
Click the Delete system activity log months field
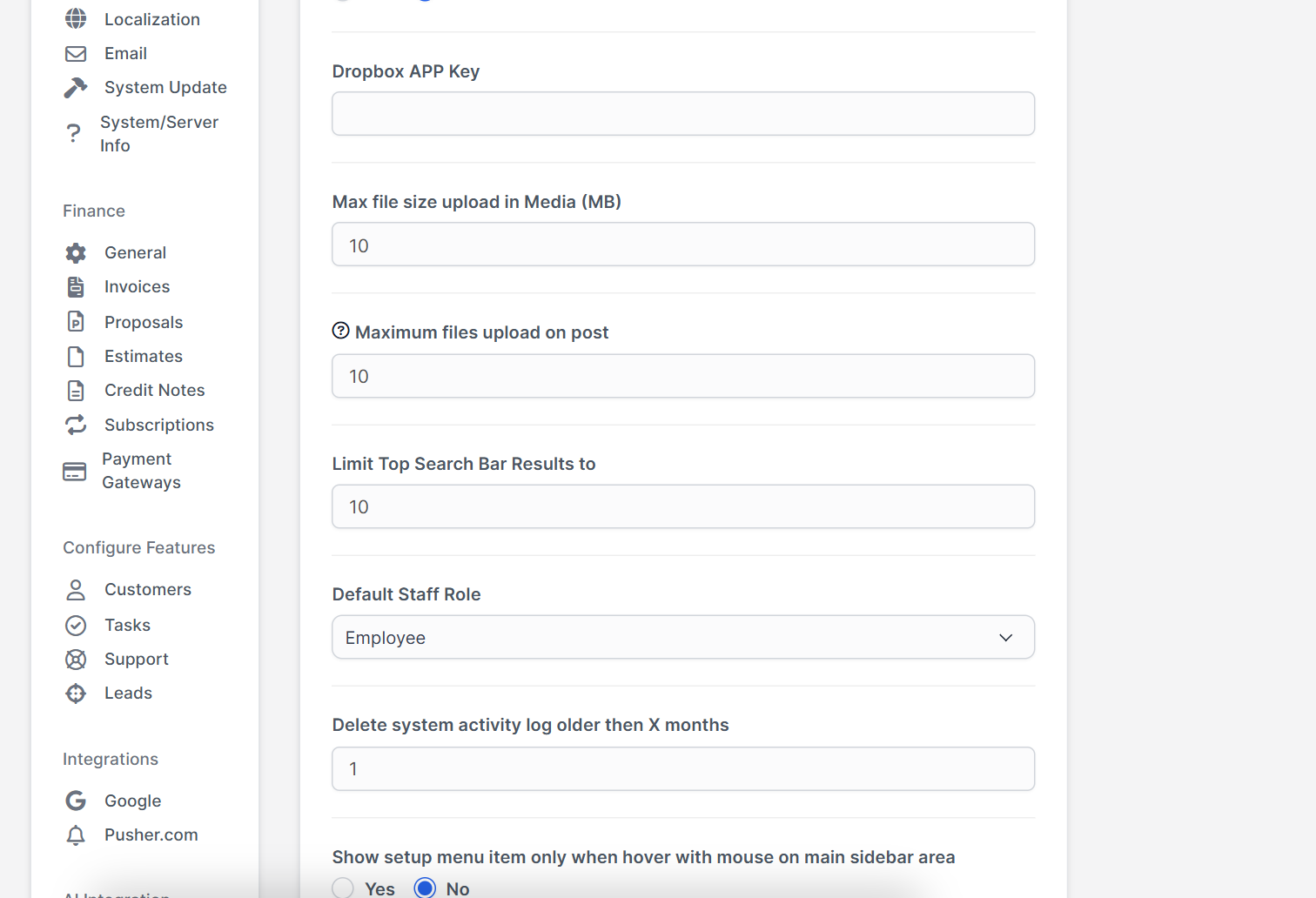click(683, 769)
